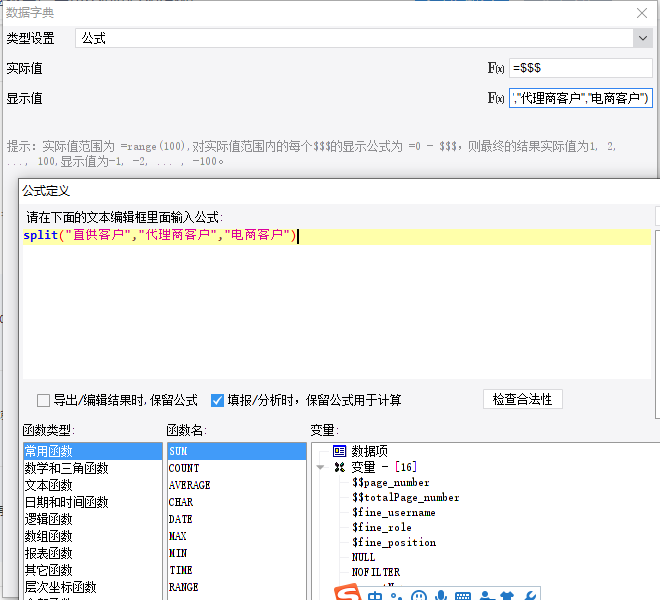Select the MAX function name
660x600 pixels.
(x=237, y=536)
